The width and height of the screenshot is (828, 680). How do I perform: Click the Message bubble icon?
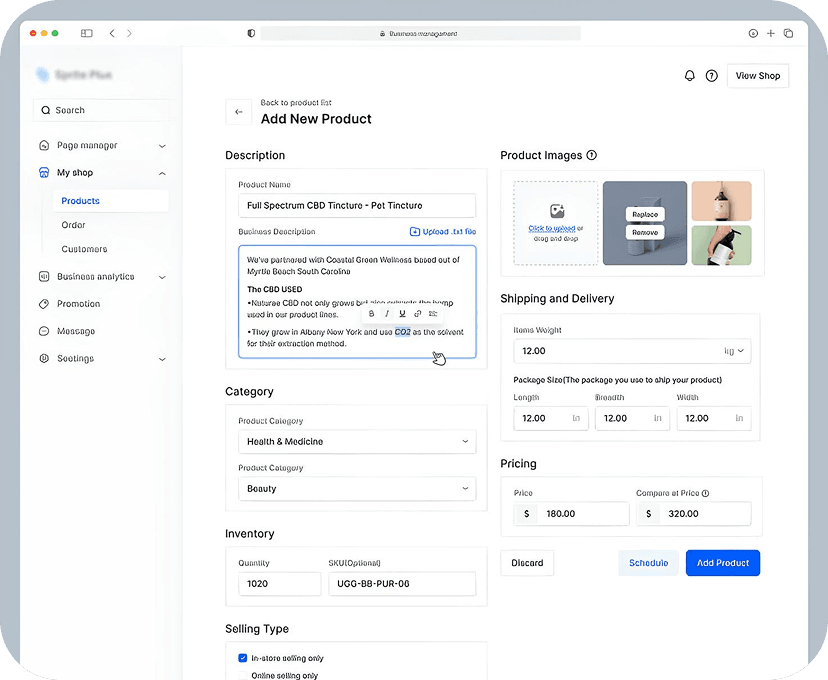(x=44, y=331)
